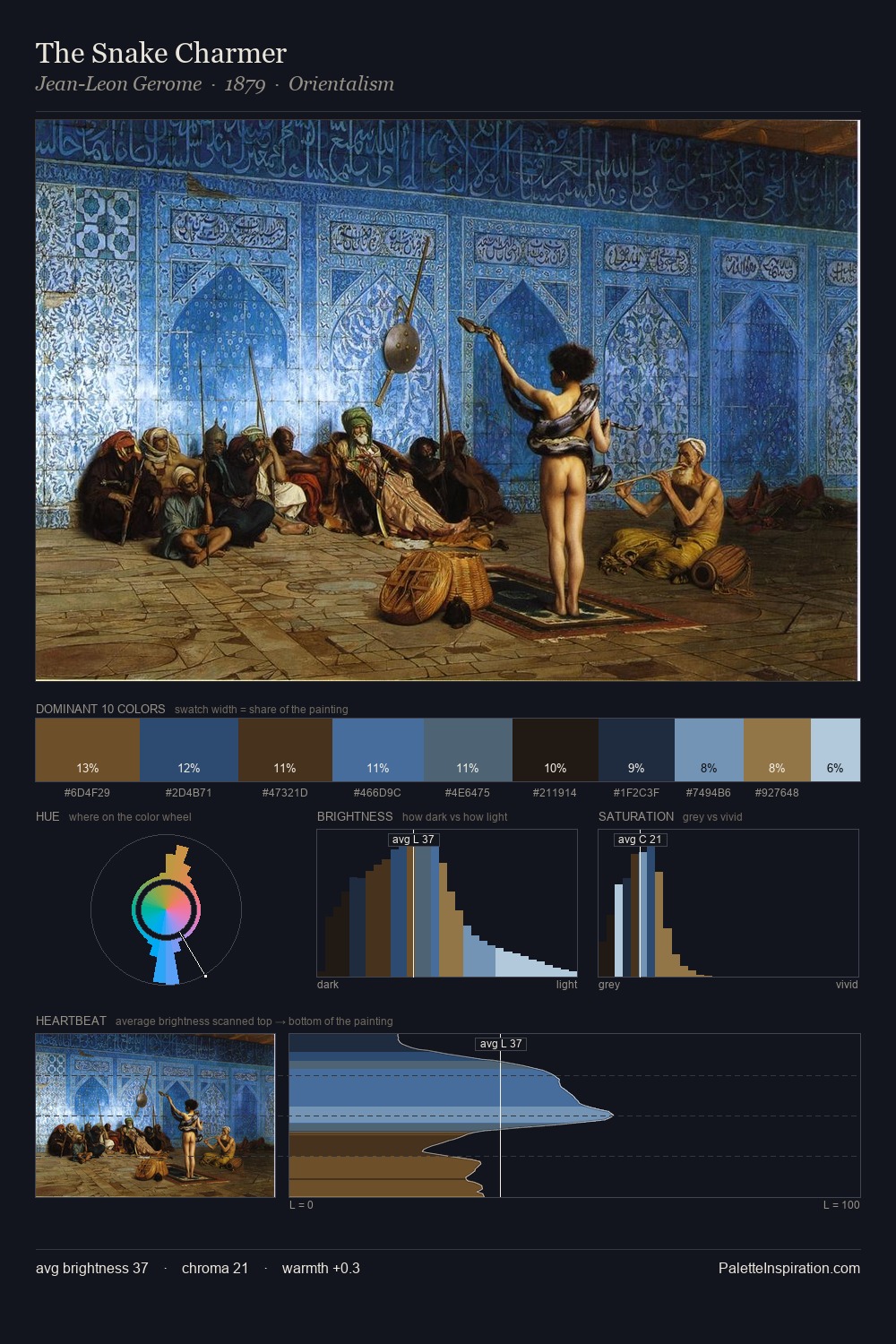Click the "avg L 37" label in the Heartbeat chart

pyautogui.click(x=501, y=1044)
